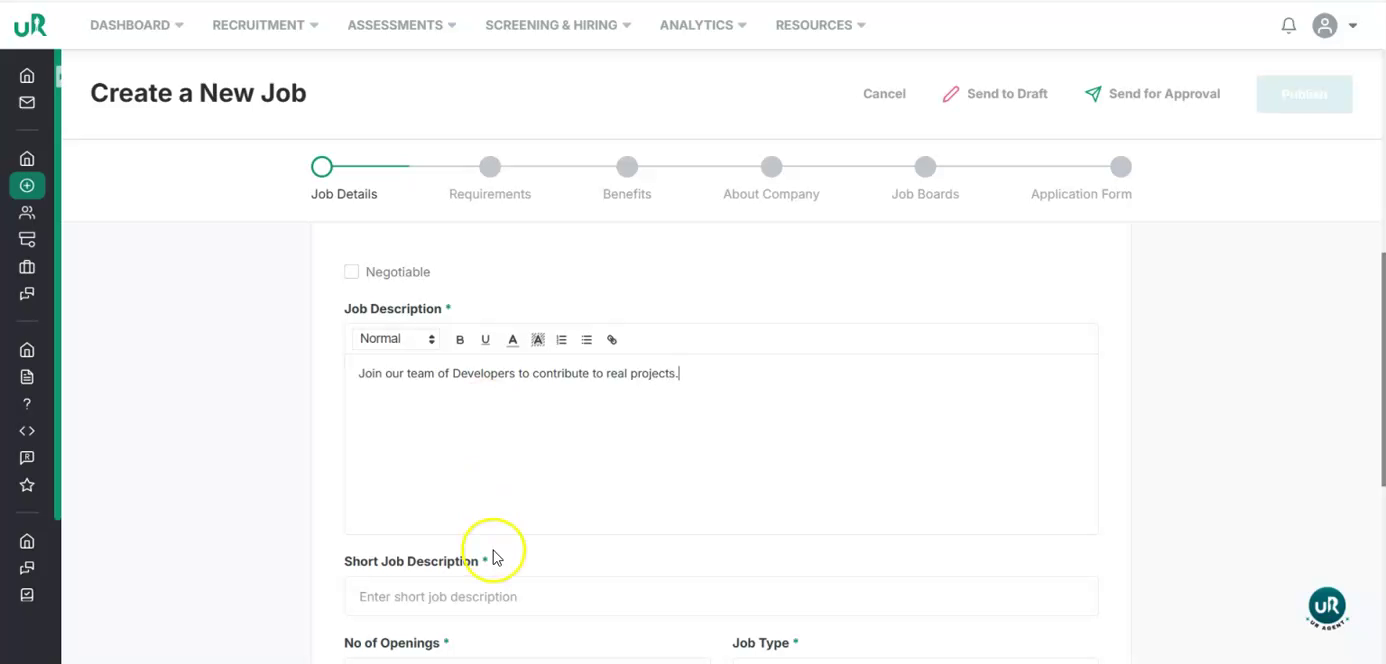The height and width of the screenshot is (664, 1386).
Task: Check the Negotiable checkbox
Action: [x=351, y=272]
